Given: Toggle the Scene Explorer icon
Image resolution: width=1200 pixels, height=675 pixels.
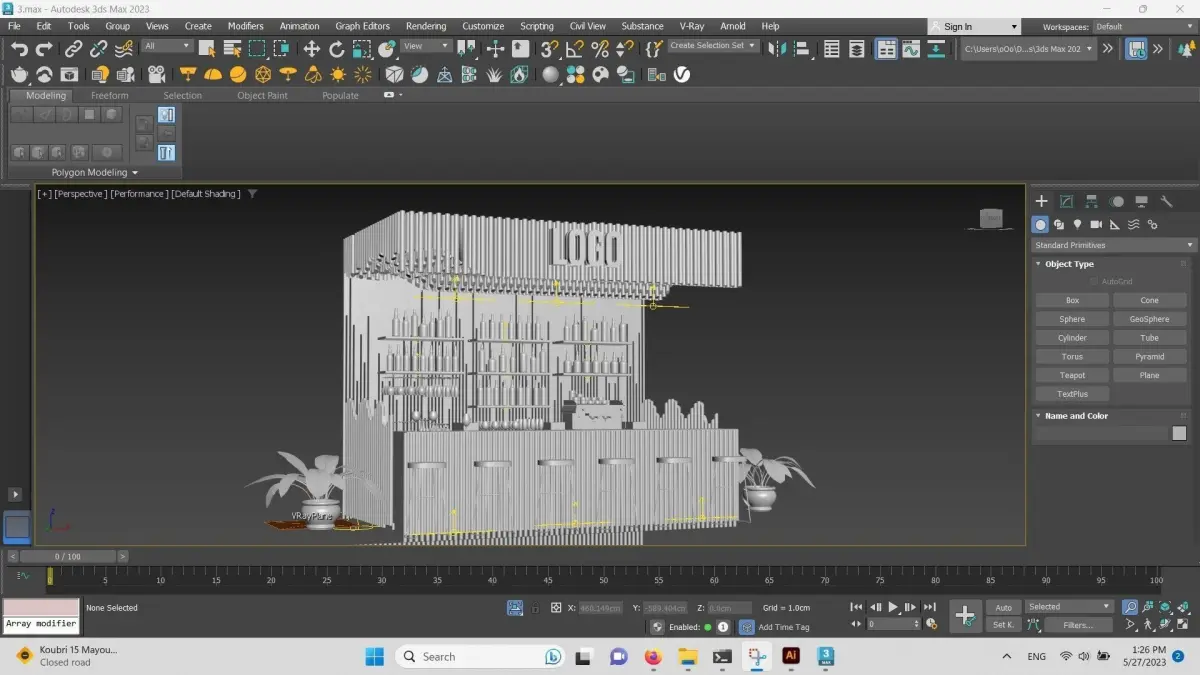Looking at the screenshot, I should coord(832,48).
